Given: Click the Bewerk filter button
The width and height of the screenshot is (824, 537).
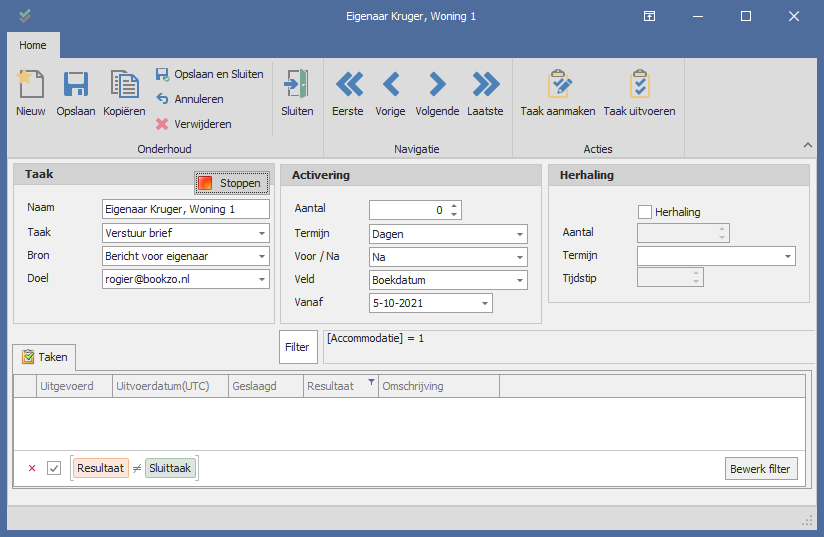Looking at the screenshot, I should (x=760, y=469).
